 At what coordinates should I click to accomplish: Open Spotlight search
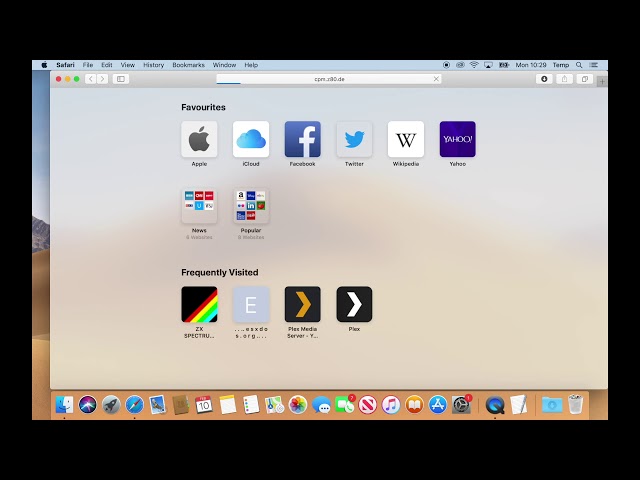pyautogui.click(x=579, y=65)
